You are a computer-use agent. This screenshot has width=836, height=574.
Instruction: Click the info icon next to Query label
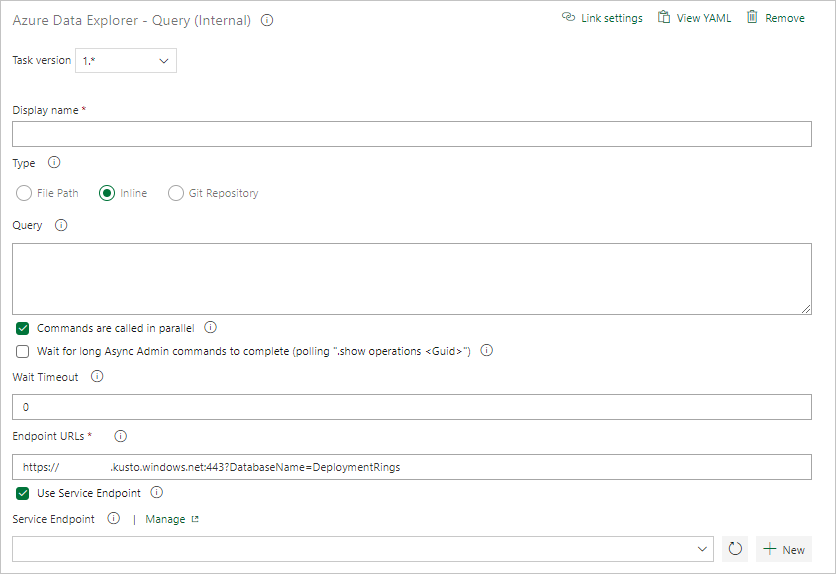point(61,226)
